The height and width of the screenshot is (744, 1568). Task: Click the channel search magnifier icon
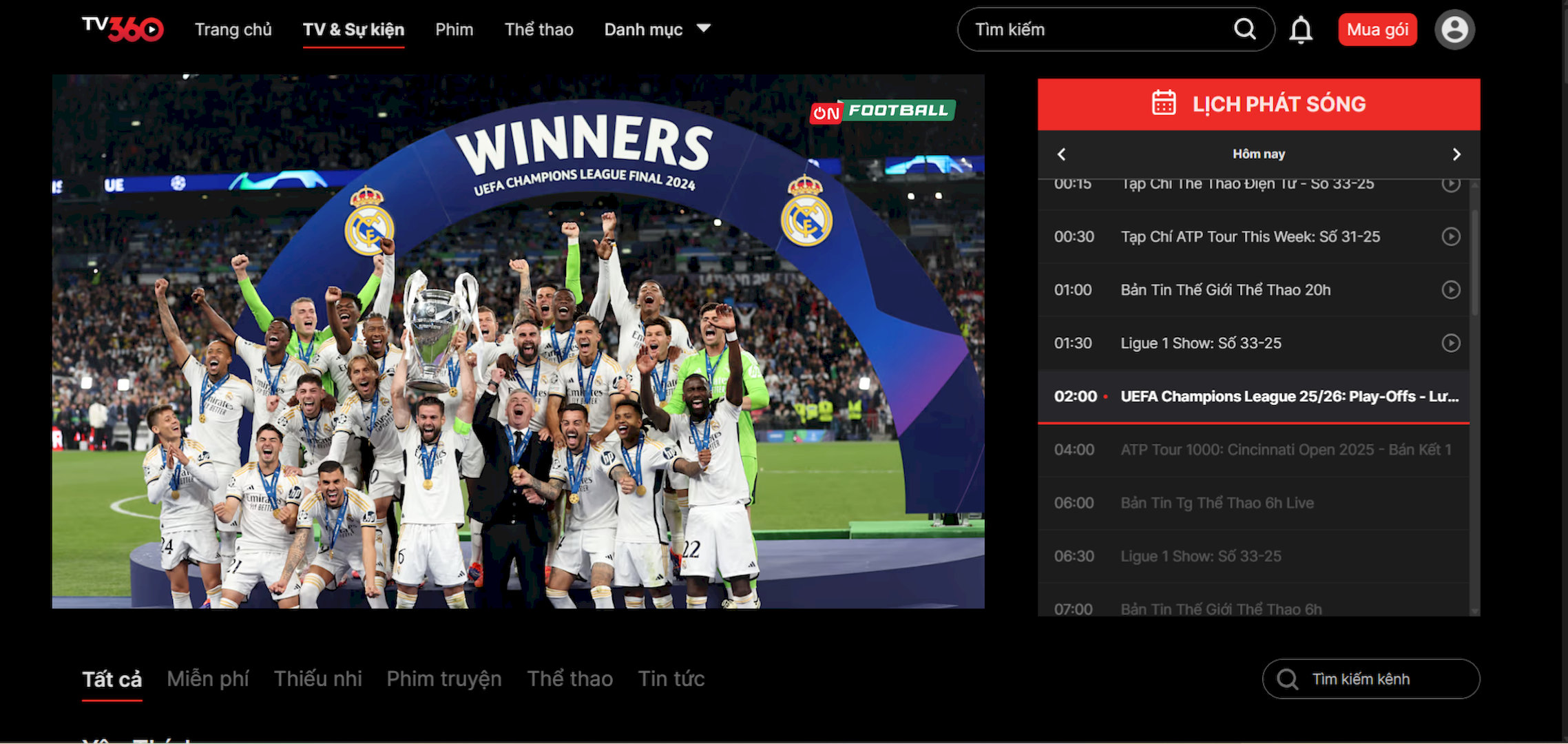(x=1286, y=679)
